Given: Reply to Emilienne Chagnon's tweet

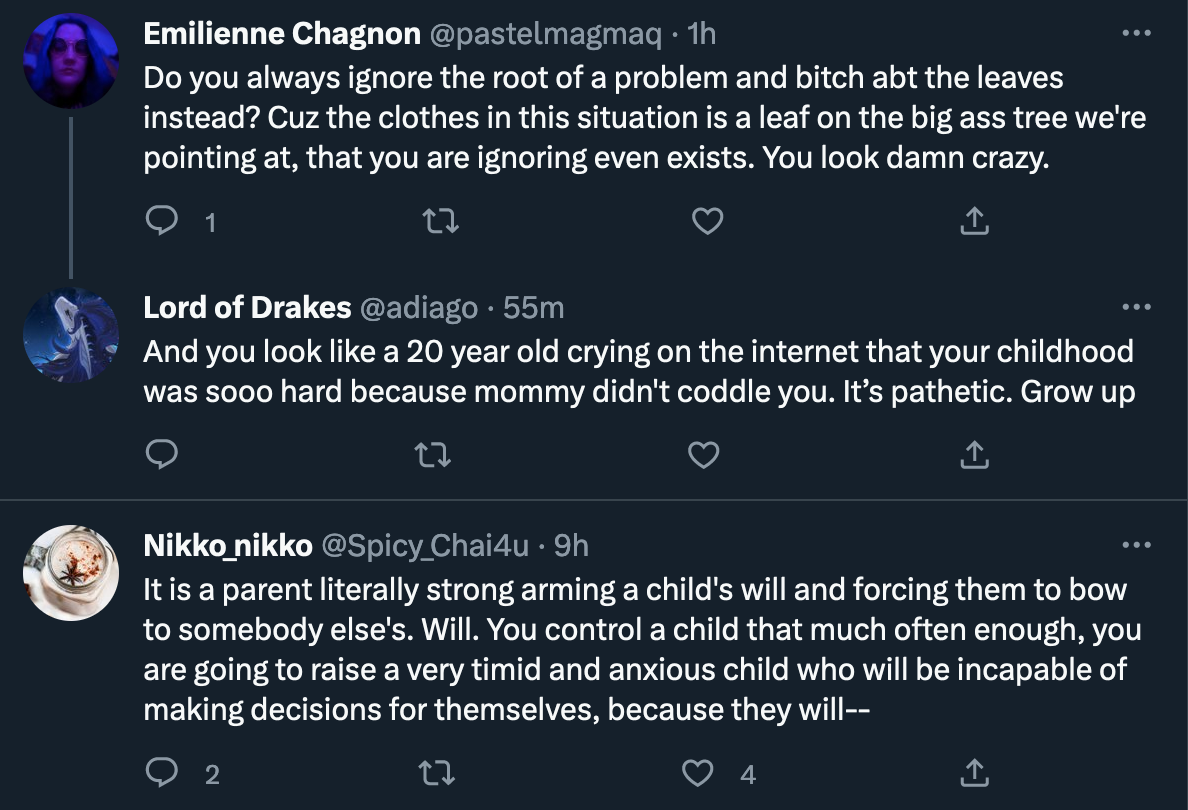Looking at the screenshot, I should coord(161,221).
